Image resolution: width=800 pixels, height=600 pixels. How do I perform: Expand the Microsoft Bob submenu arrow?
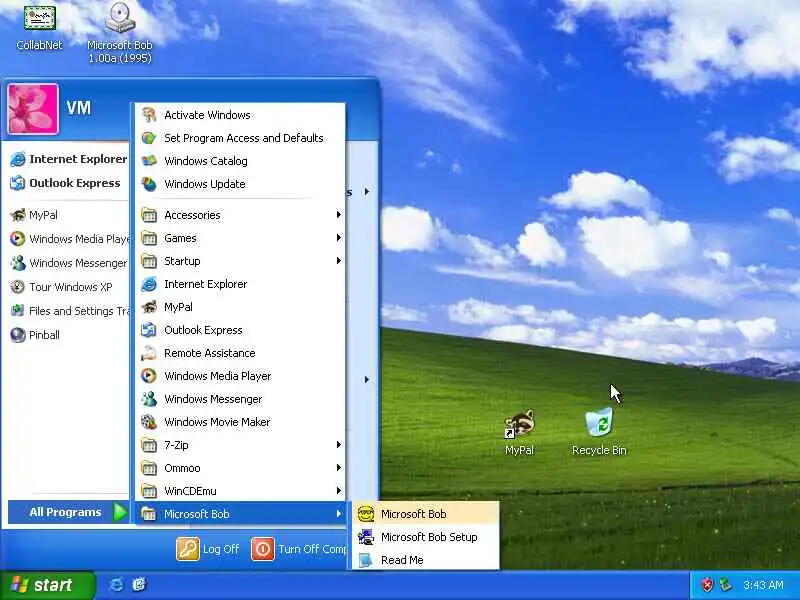click(338, 514)
